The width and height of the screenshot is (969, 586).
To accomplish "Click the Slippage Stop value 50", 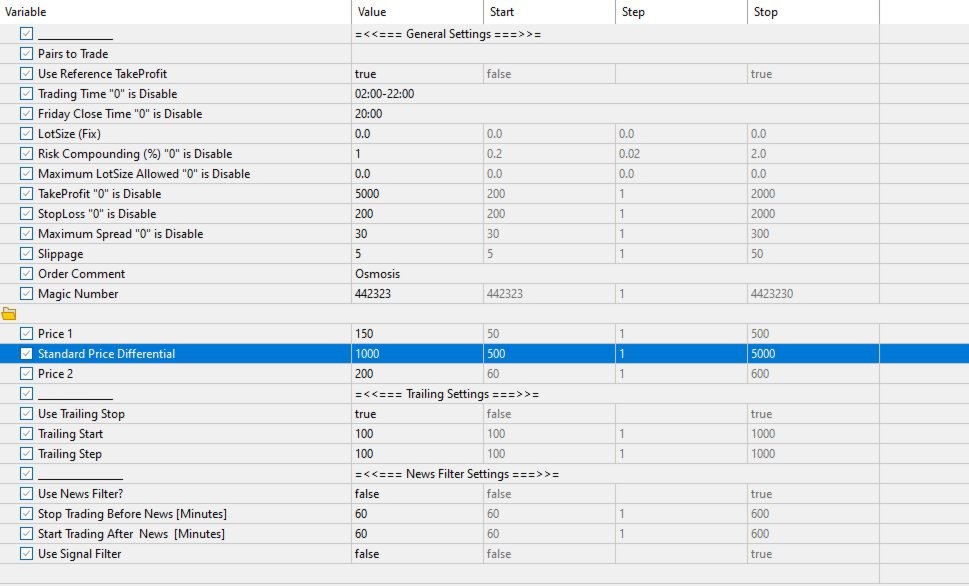I will (x=757, y=253).
